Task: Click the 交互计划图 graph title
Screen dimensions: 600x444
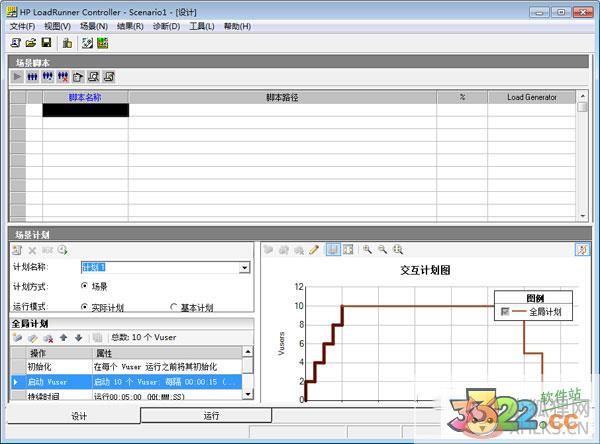Action: tap(425, 270)
